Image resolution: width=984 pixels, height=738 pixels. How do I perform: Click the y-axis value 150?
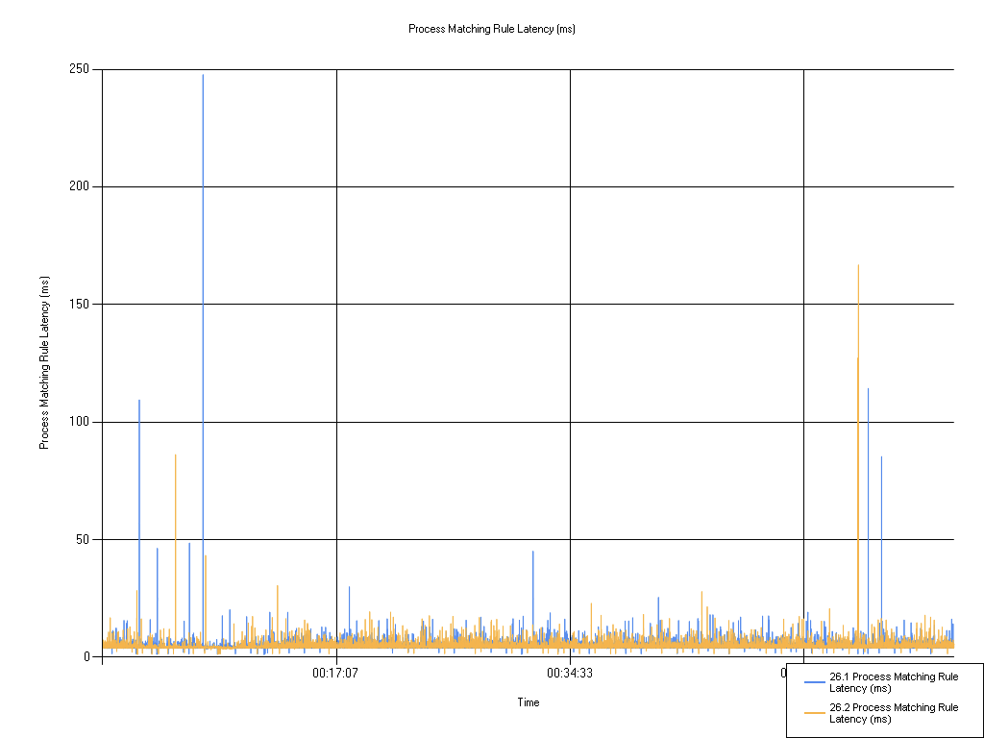(x=78, y=304)
